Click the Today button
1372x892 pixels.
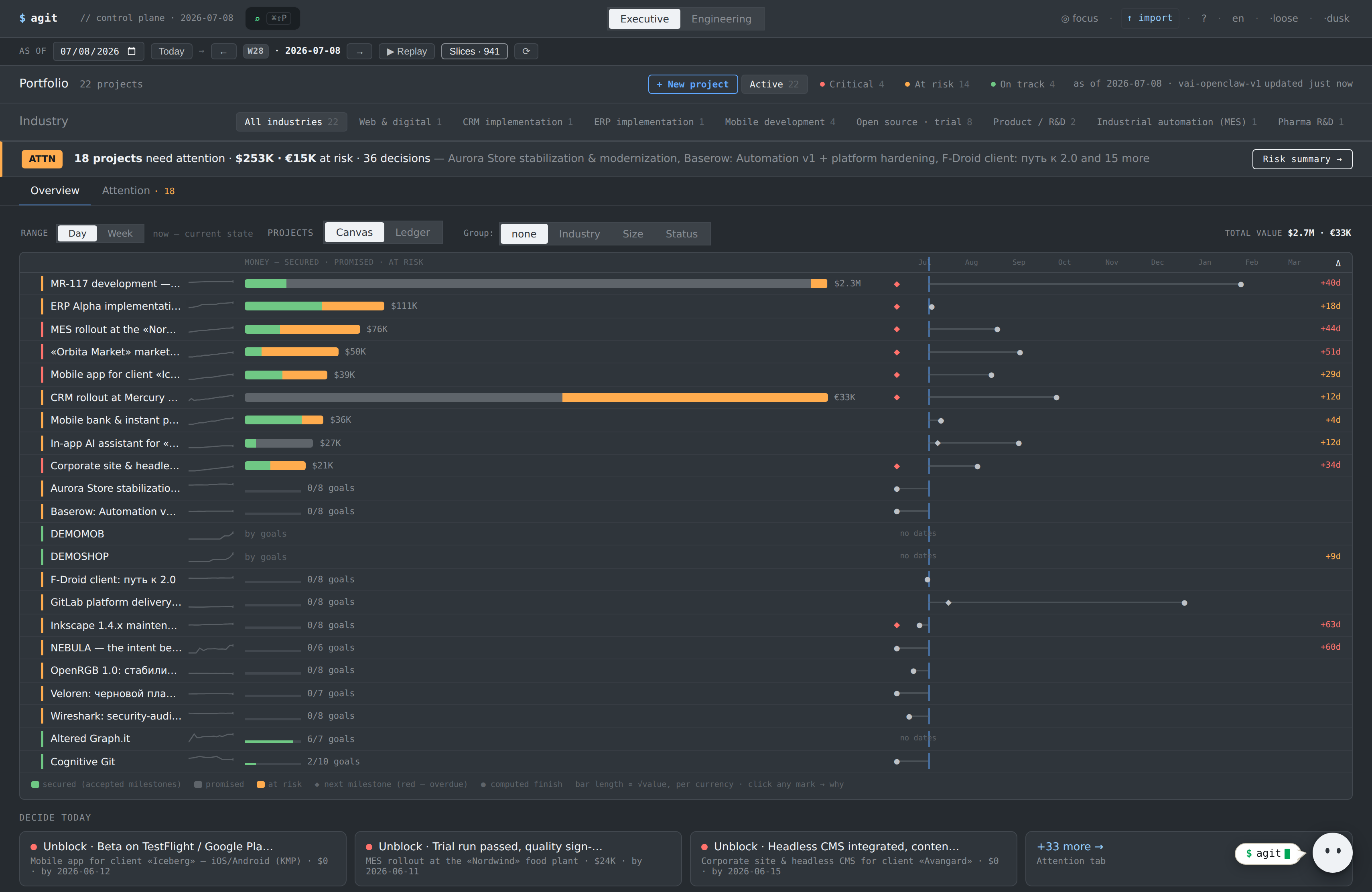pyautogui.click(x=171, y=51)
